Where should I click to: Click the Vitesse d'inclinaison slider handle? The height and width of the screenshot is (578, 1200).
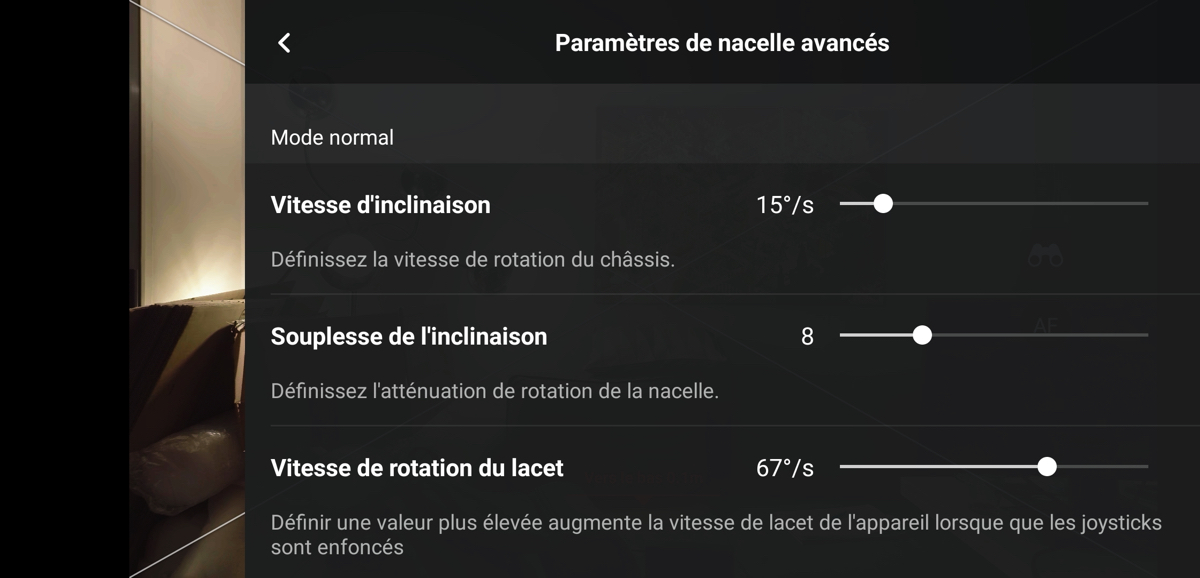882,204
